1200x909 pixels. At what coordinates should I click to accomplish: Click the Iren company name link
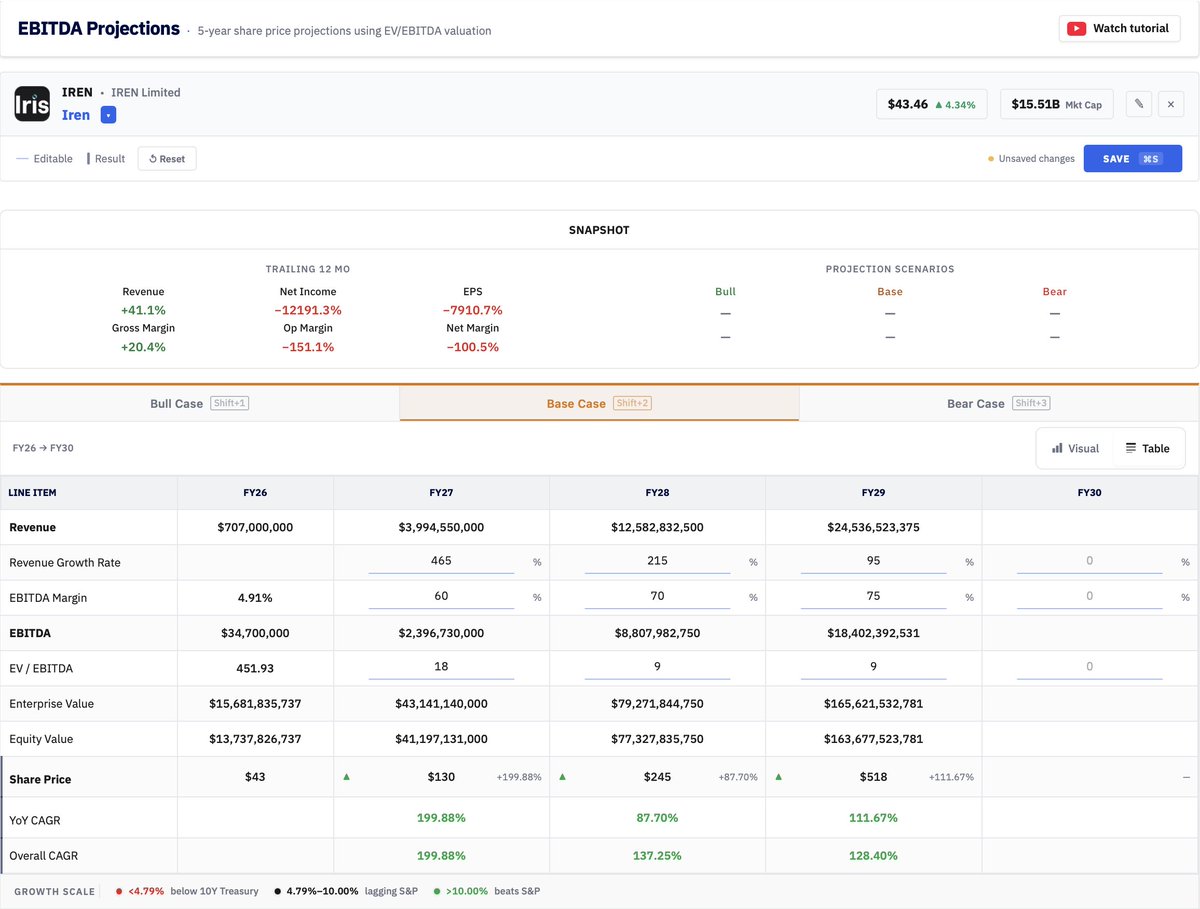[x=76, y=115]
